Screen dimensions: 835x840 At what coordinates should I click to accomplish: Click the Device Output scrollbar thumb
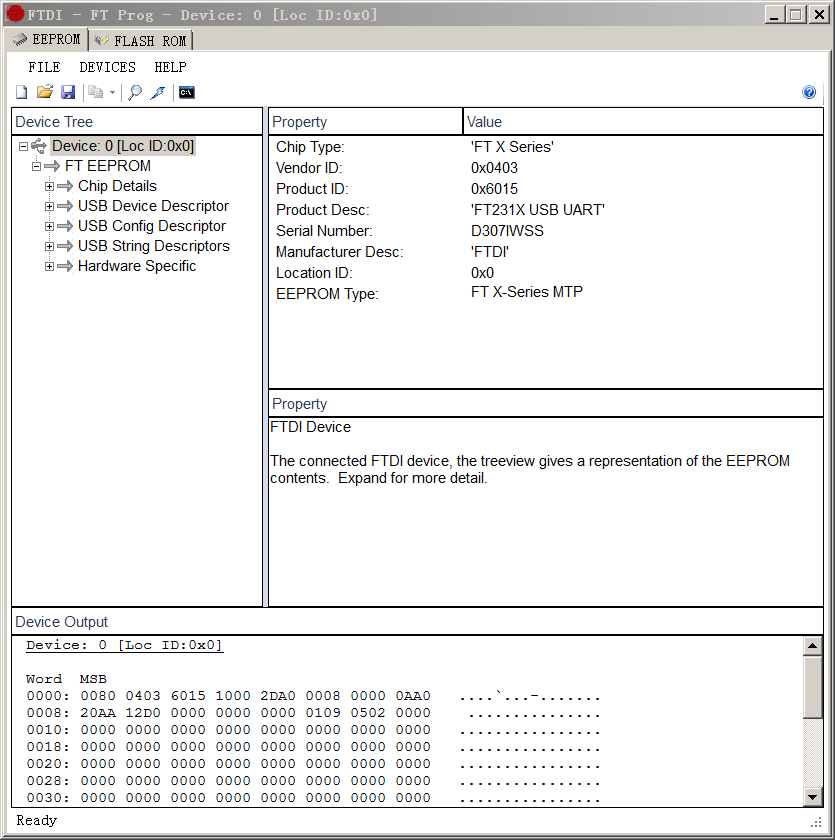pos(813,687)
